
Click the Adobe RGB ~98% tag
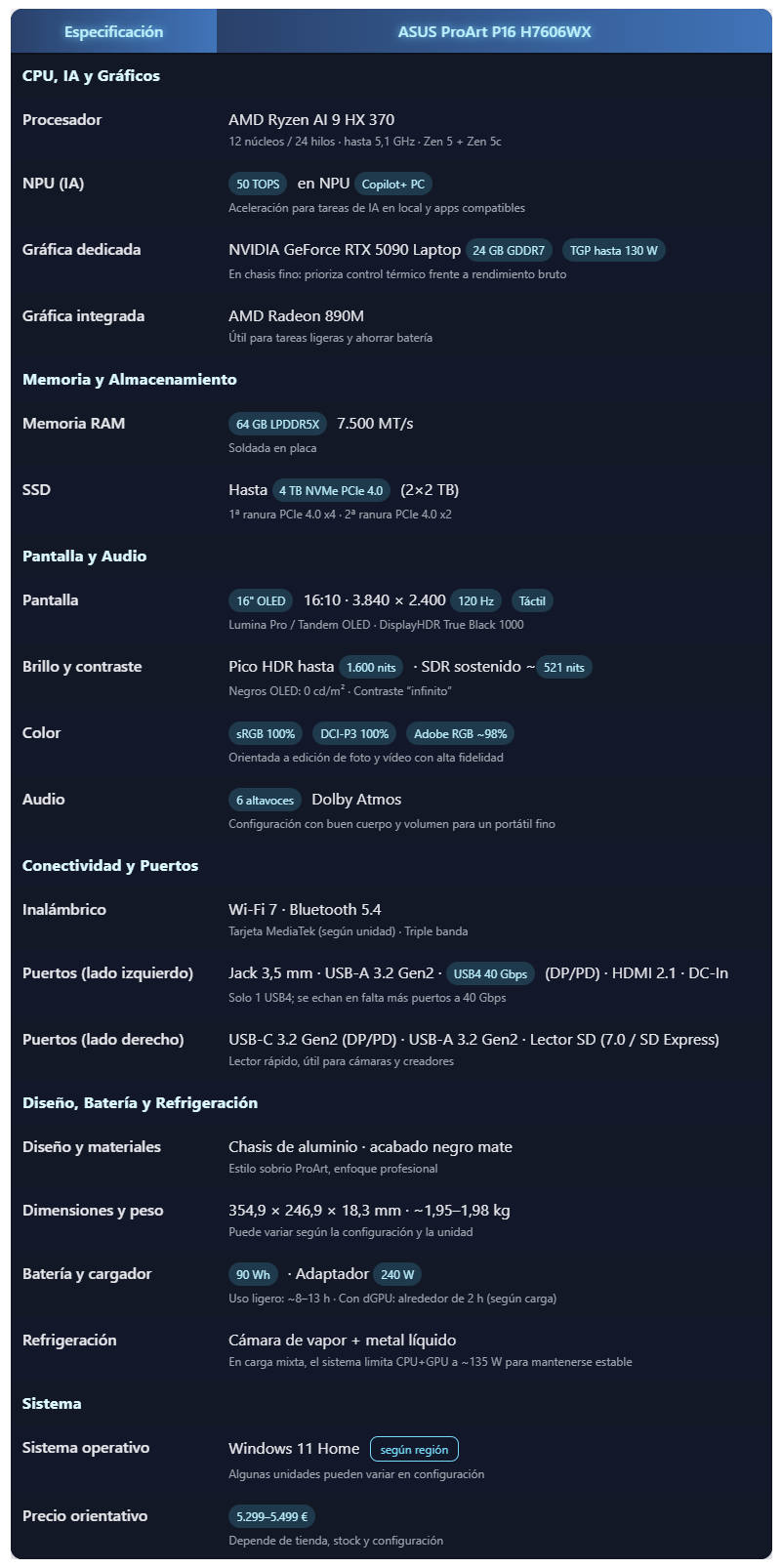click(460, 733)
